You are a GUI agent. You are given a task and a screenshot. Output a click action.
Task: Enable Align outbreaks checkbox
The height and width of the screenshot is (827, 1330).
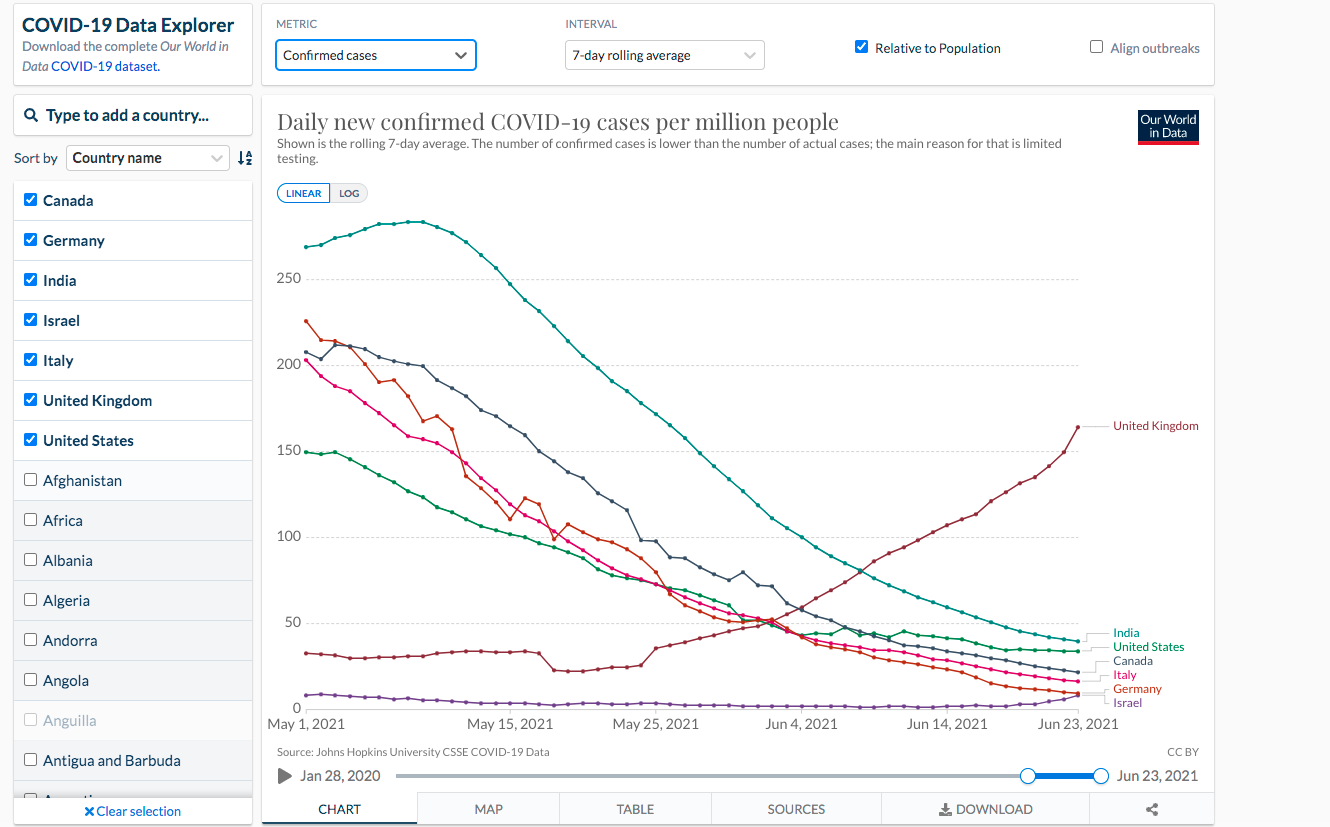(1096, 47)
